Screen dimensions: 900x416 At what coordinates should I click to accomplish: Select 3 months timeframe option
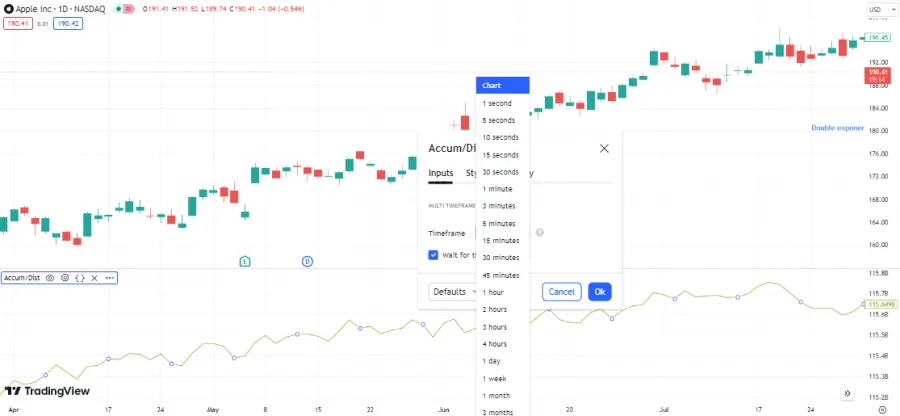[x=503, y=411]
